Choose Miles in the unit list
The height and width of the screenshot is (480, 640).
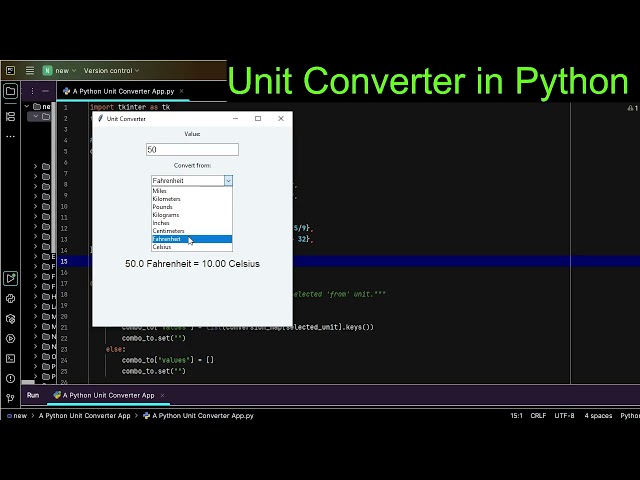[x=192, y=191]
